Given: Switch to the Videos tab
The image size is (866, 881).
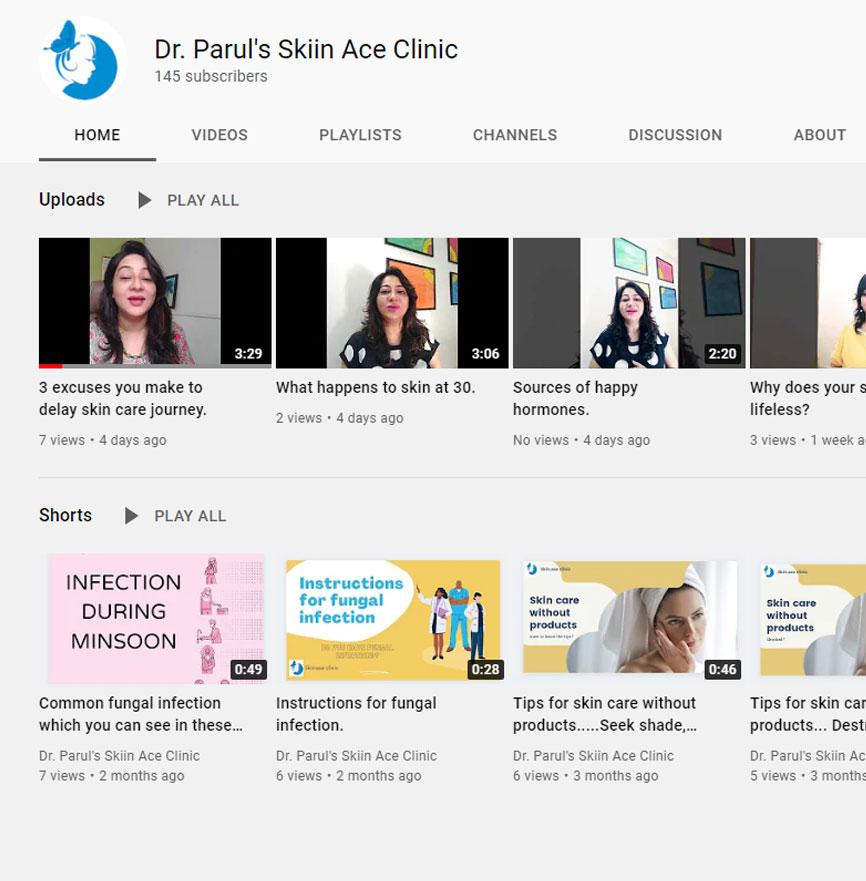Looking at the screenshot, I should (219, 135).
